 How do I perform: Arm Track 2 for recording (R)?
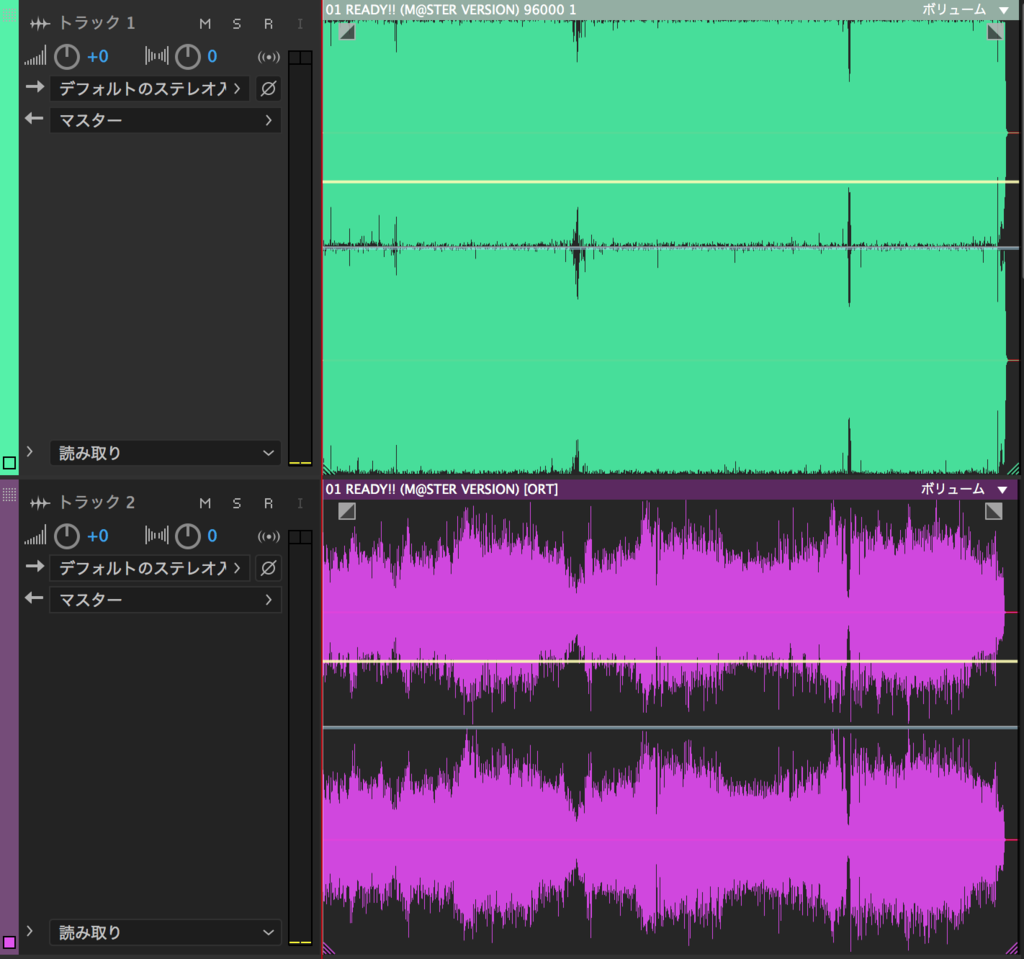pyautogui.click(x=268, y=503)
